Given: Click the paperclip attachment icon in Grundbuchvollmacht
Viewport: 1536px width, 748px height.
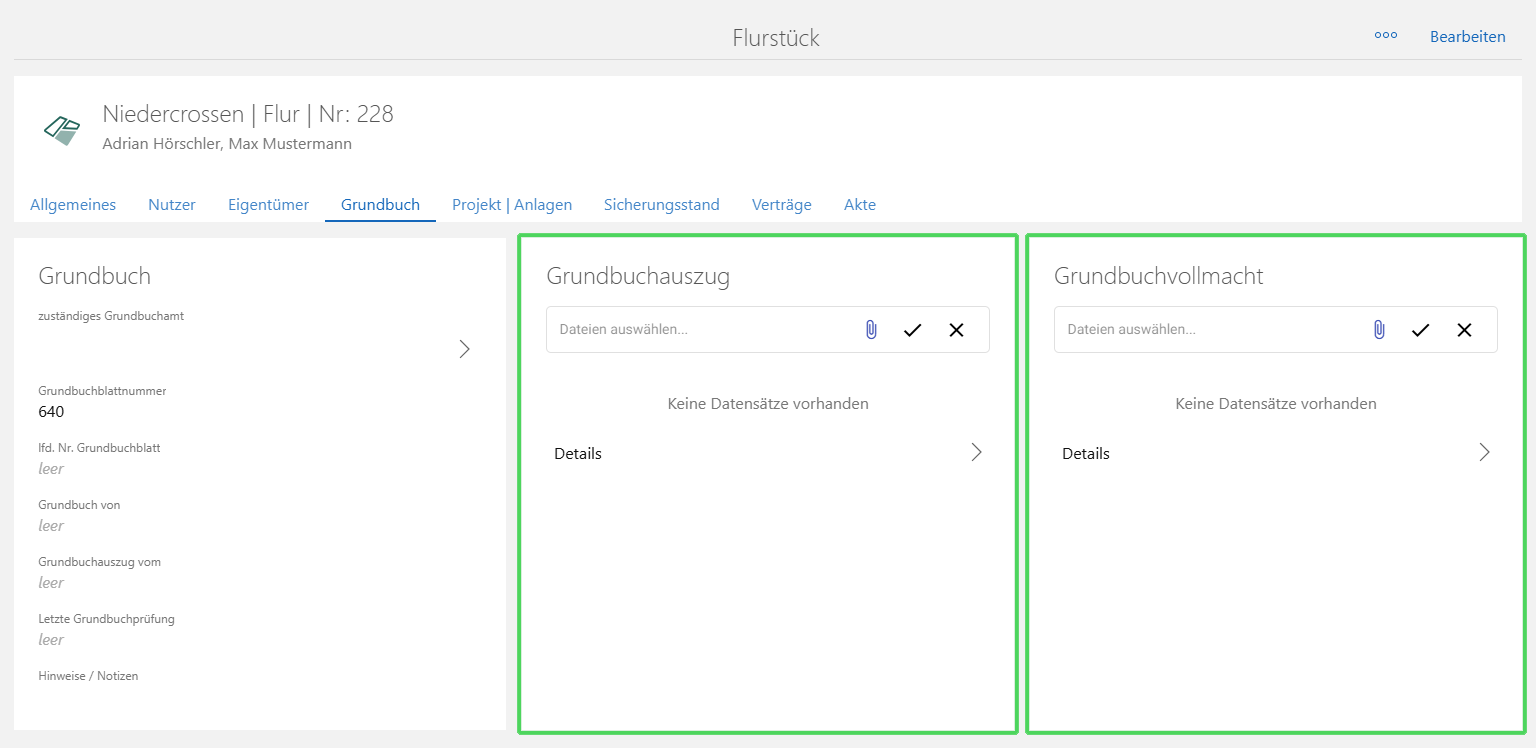Looking at the screenshot, I should (1379, 329).
